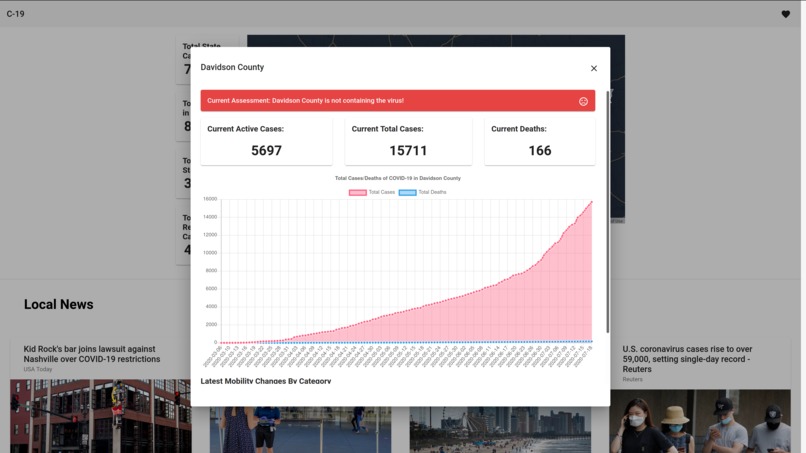This screenshot has width=806, height=453.
Task: Open the U.S. coronavirus cases Reuters article
Action: click(x=687, y=359)
